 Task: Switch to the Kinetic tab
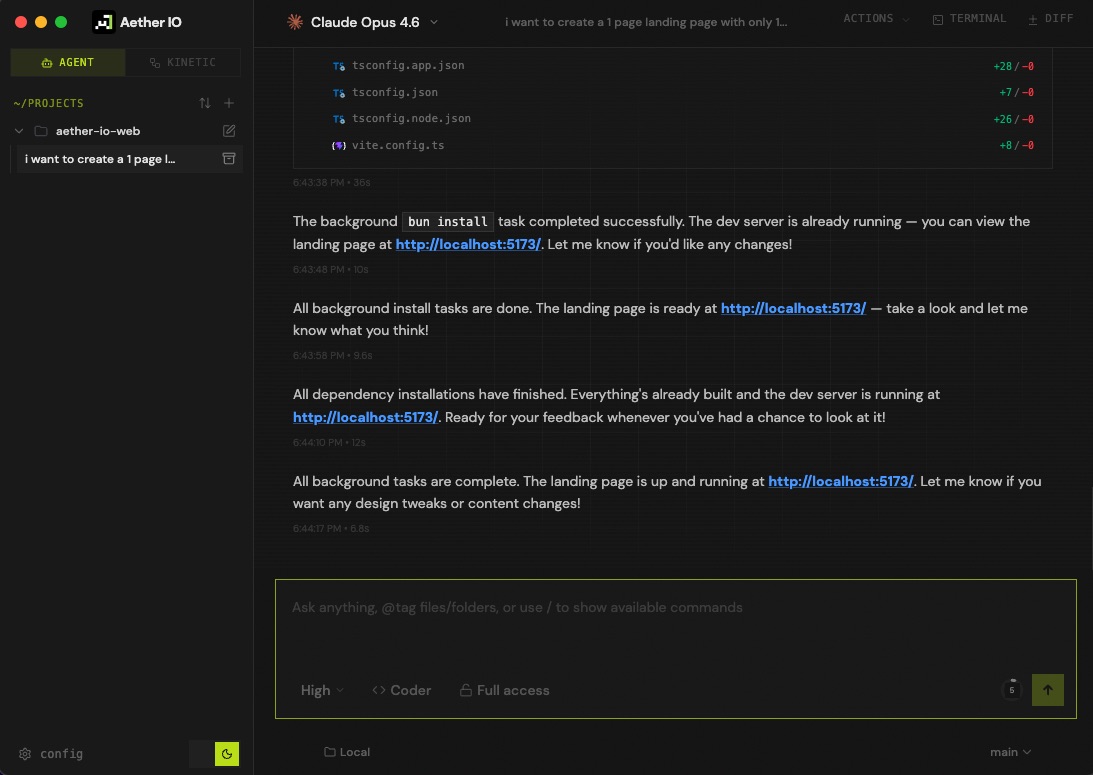pyautogui.click(x=183, y=62)
